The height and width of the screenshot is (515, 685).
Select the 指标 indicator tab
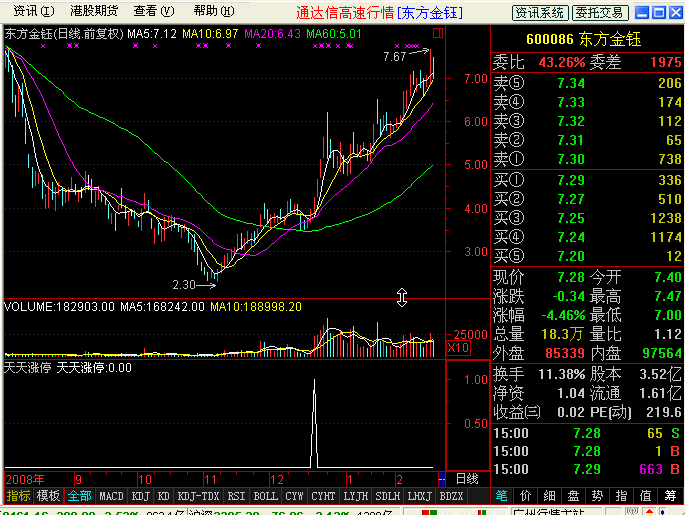18,496
